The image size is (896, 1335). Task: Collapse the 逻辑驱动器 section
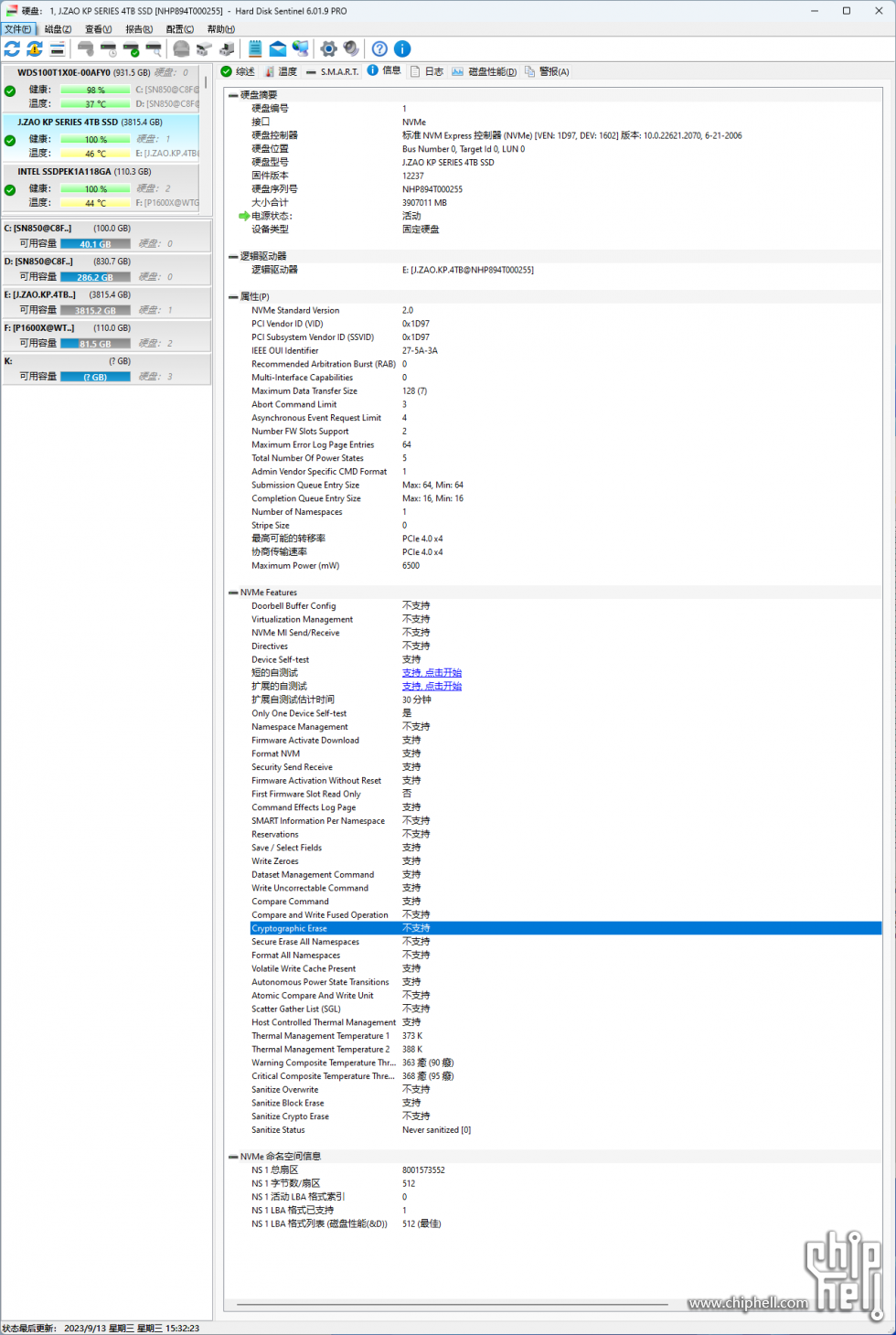(233, 256)
